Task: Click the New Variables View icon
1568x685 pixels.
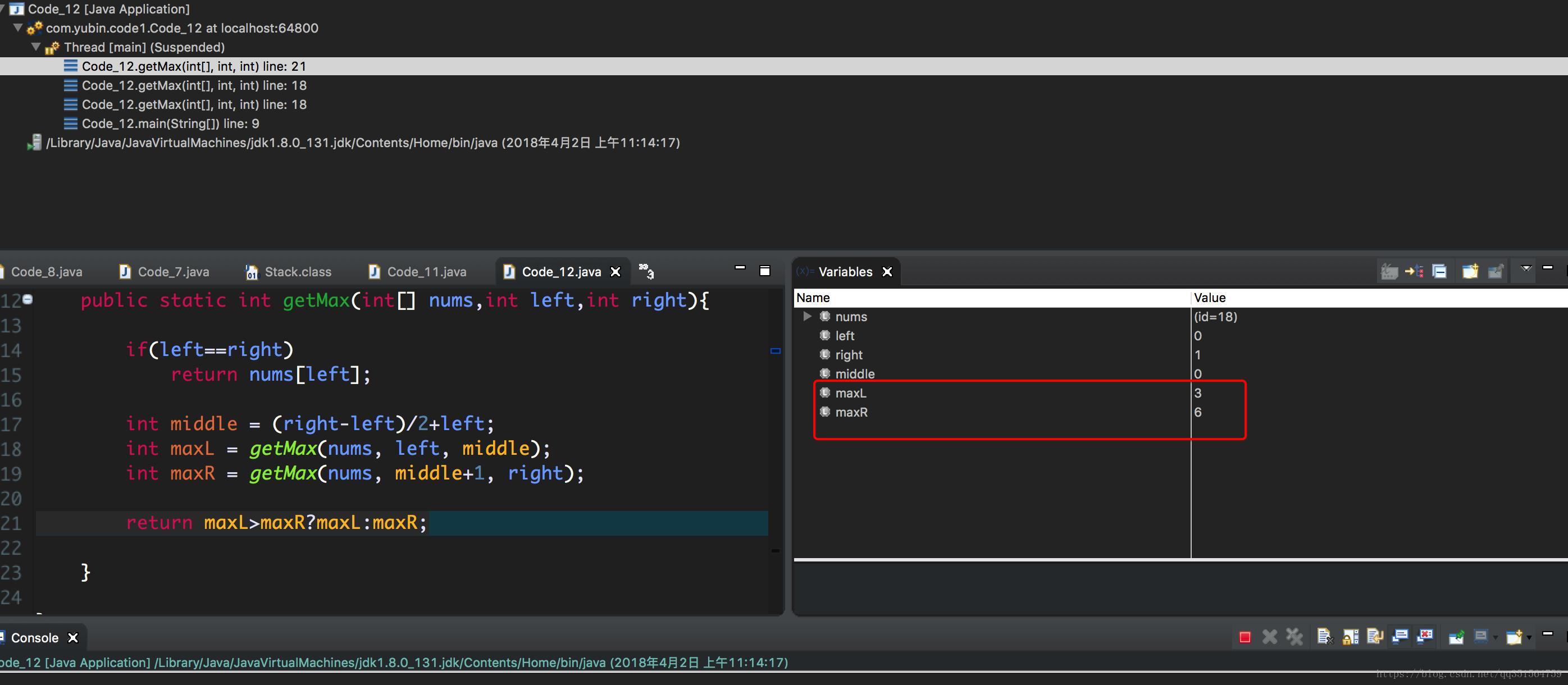Action: [x=1470, y=271]
